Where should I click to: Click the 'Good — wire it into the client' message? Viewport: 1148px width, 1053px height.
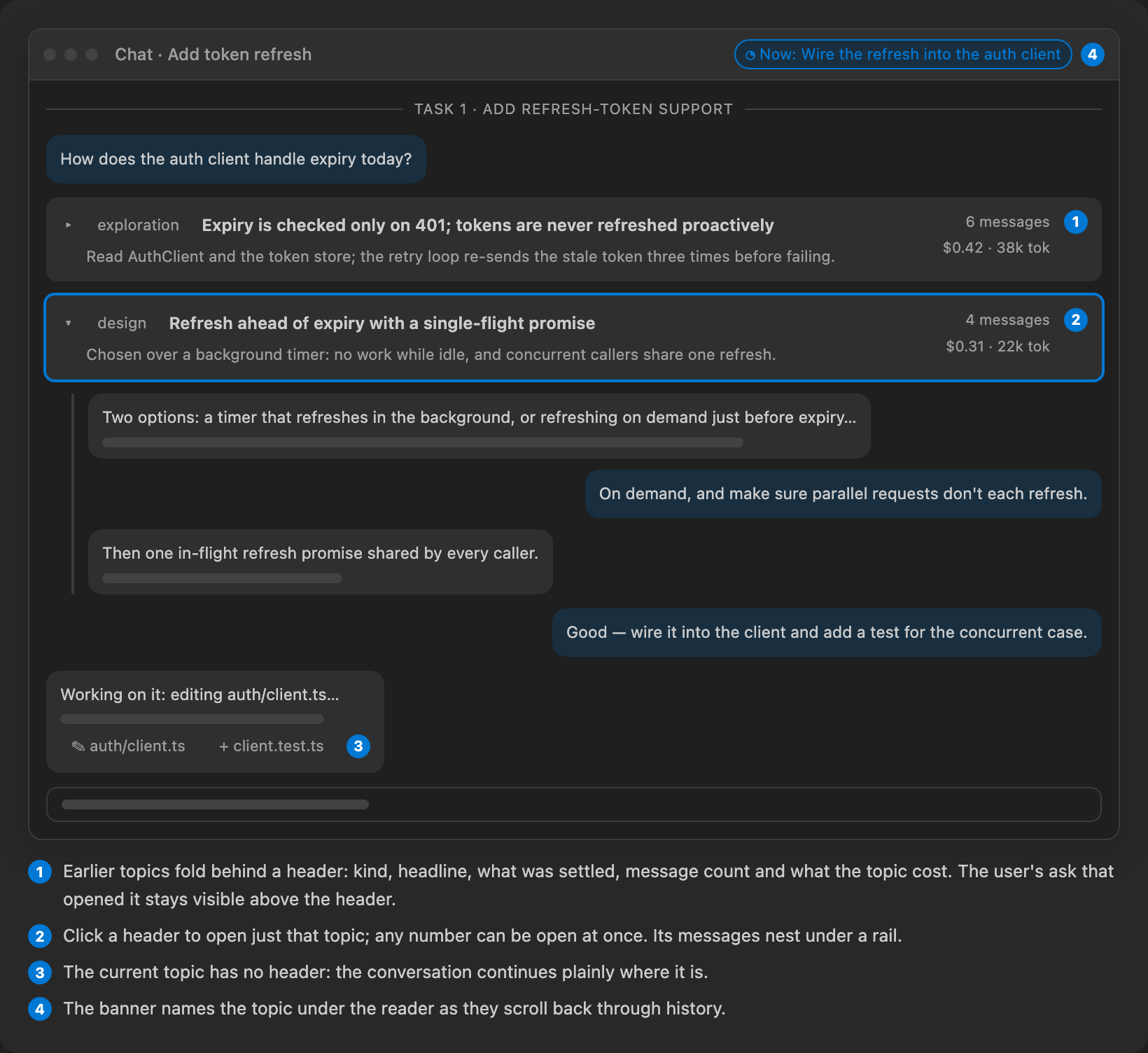[x=827, y=632]
